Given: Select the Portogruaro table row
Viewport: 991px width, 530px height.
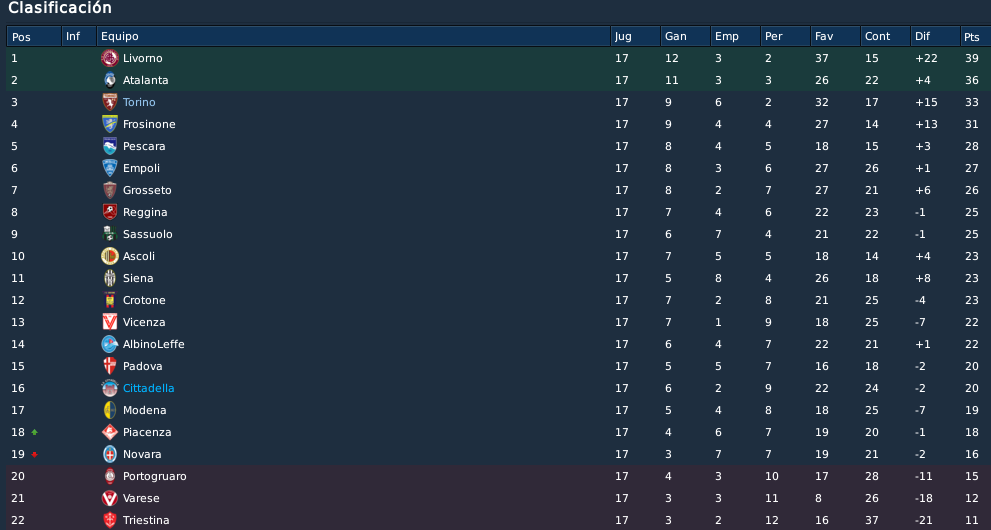Looking at the screenshot, I should pyautogui.click(x=496, y=476).
